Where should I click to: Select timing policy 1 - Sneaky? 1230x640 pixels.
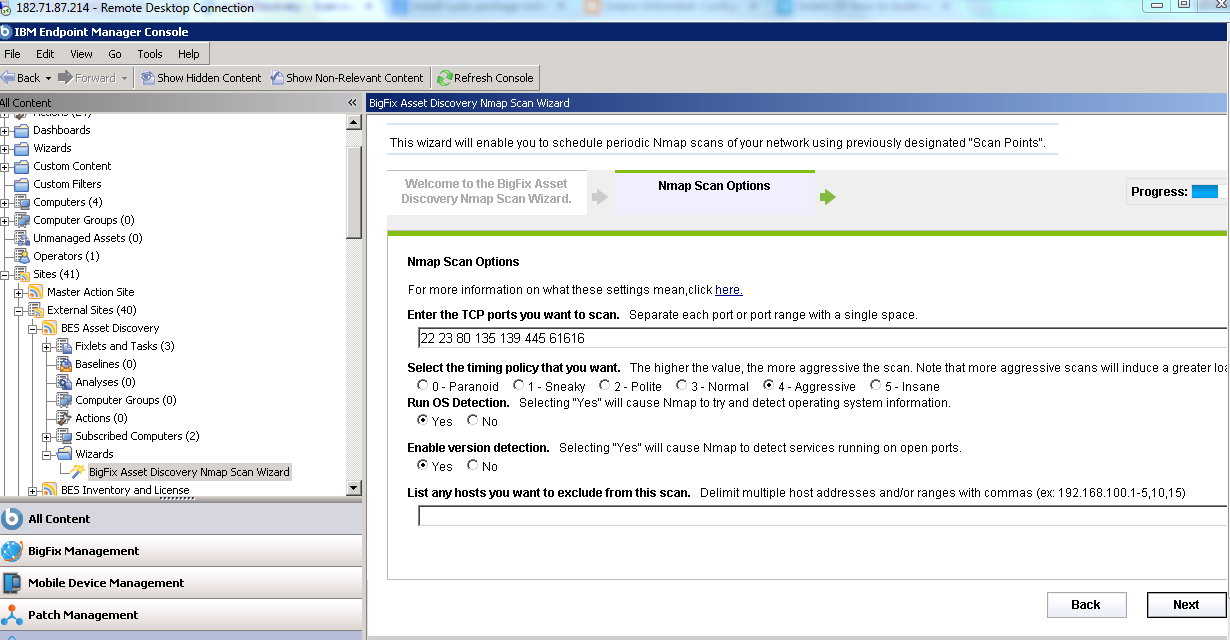click(x=518, y=385)
